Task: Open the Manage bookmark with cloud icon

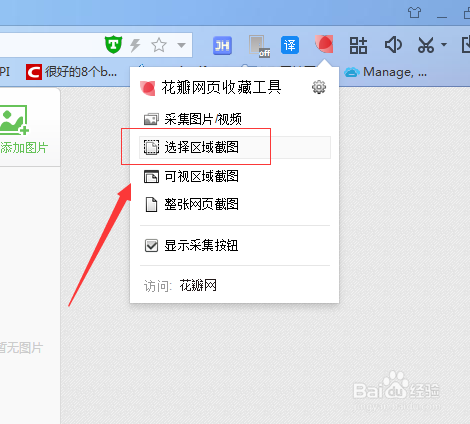Action: pyautogui.click(x=386, y=72)
